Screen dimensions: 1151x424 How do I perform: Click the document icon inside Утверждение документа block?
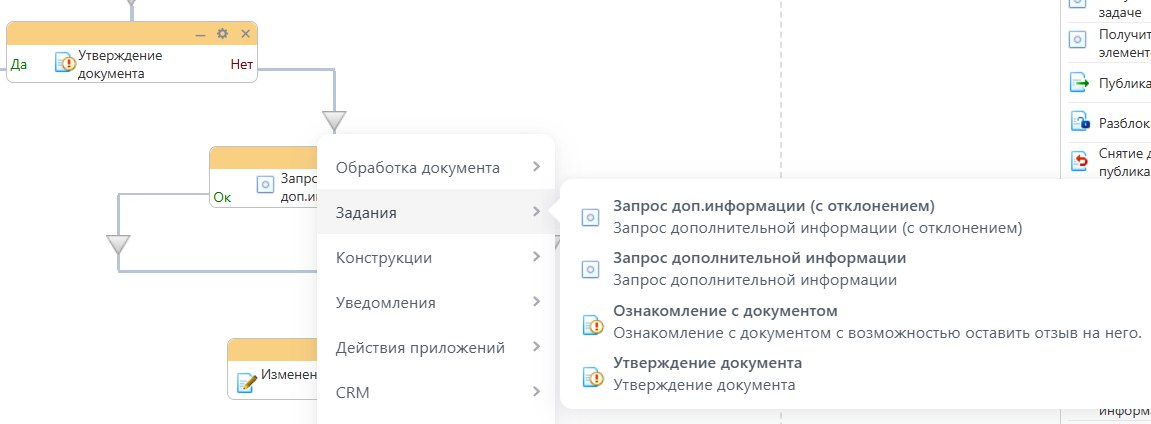(x=65, y=63)
